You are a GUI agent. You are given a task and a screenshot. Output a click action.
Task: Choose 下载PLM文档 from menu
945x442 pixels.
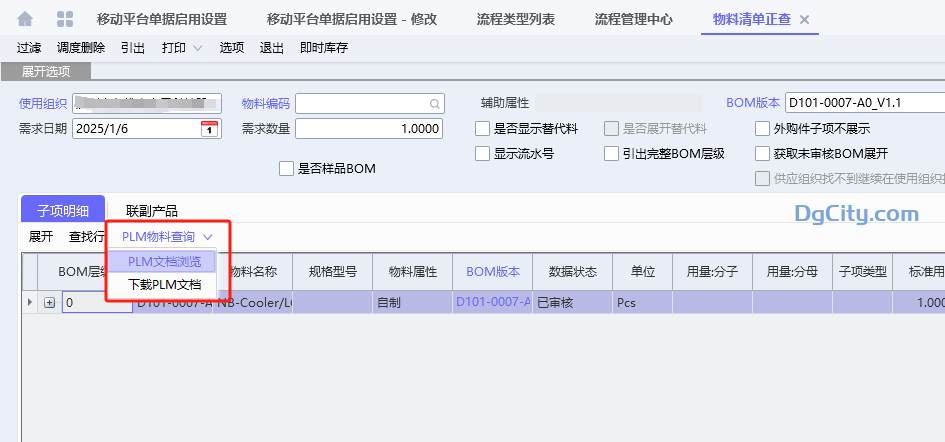(x=164, y=285)
